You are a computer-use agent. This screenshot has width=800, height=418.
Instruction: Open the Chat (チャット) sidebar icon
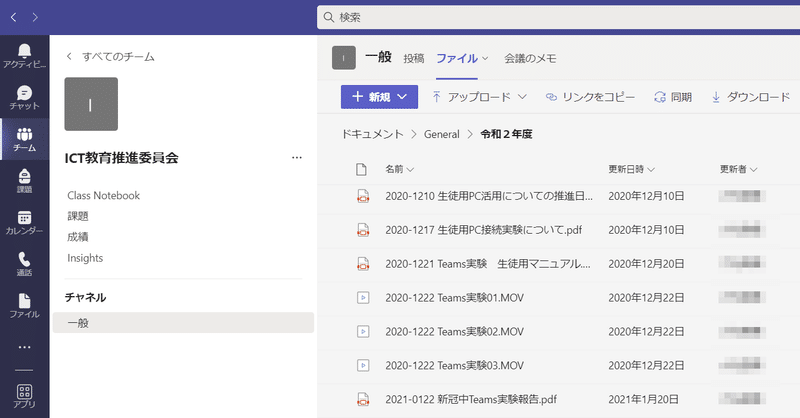(x=24, y=97)
